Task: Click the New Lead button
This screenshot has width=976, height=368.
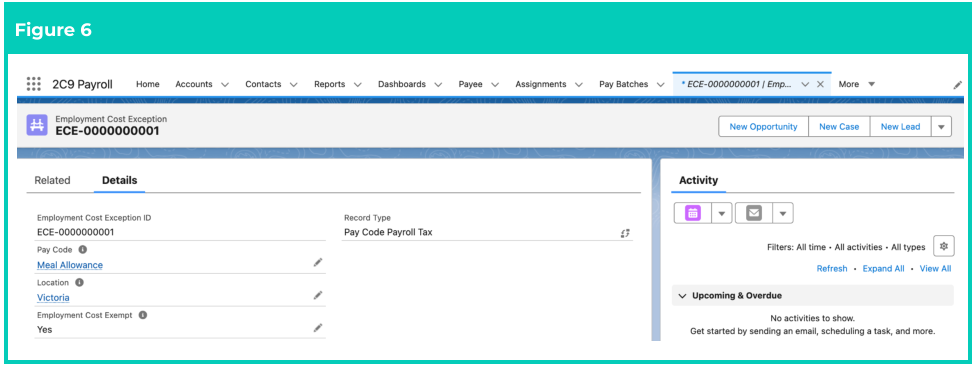Action: point(900,126)
